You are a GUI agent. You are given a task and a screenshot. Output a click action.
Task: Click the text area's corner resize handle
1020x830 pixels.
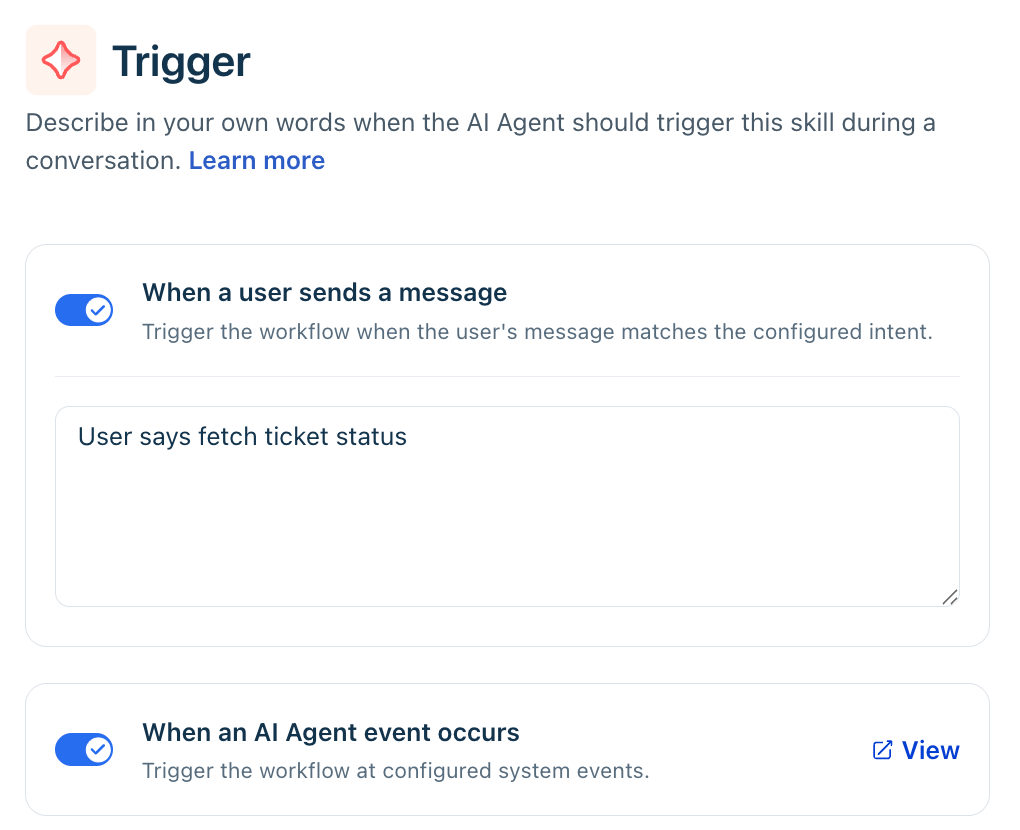pyautogui.click(x=950, y=596)
